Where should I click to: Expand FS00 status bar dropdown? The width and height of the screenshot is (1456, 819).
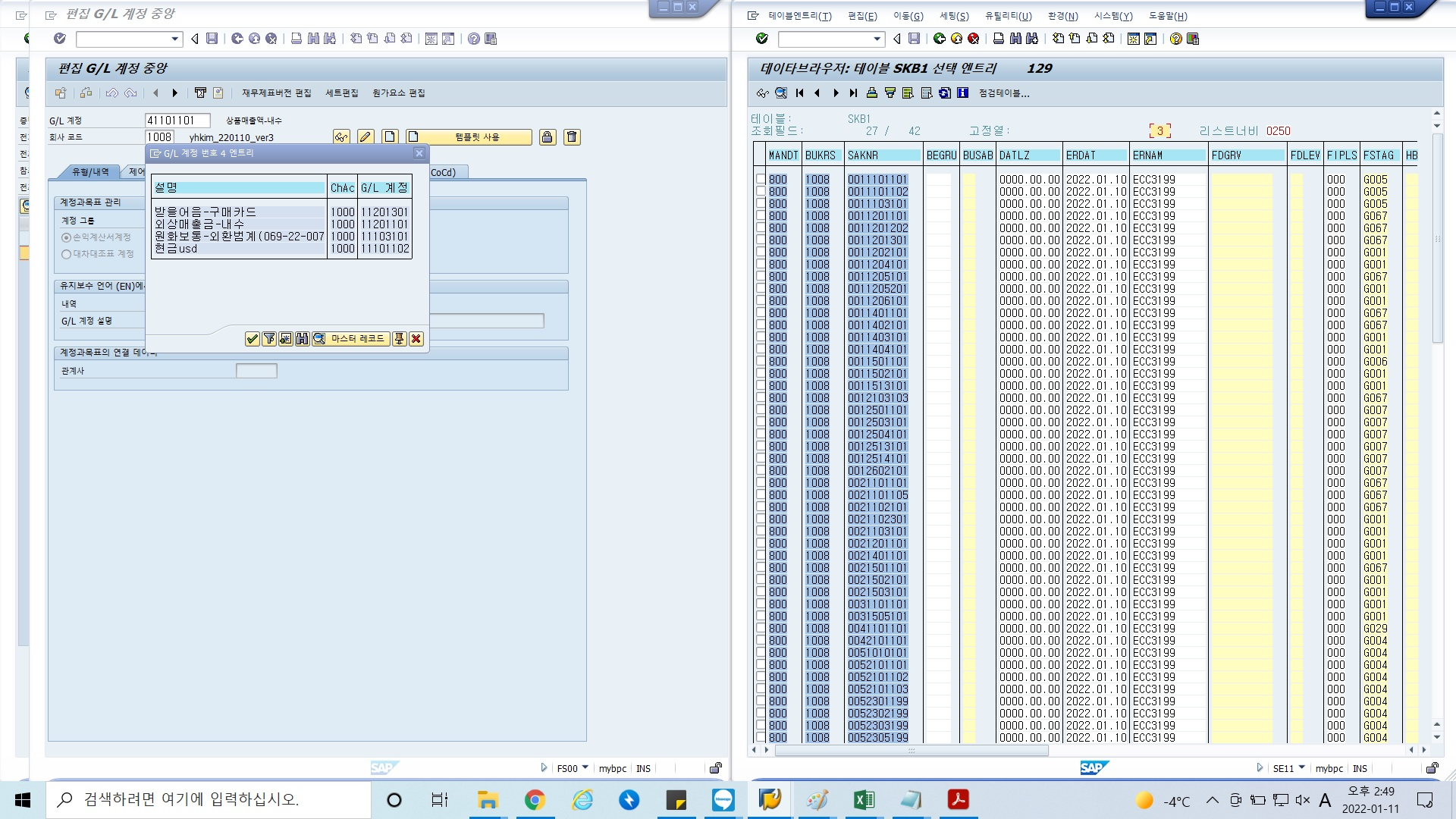click(585, 768)
